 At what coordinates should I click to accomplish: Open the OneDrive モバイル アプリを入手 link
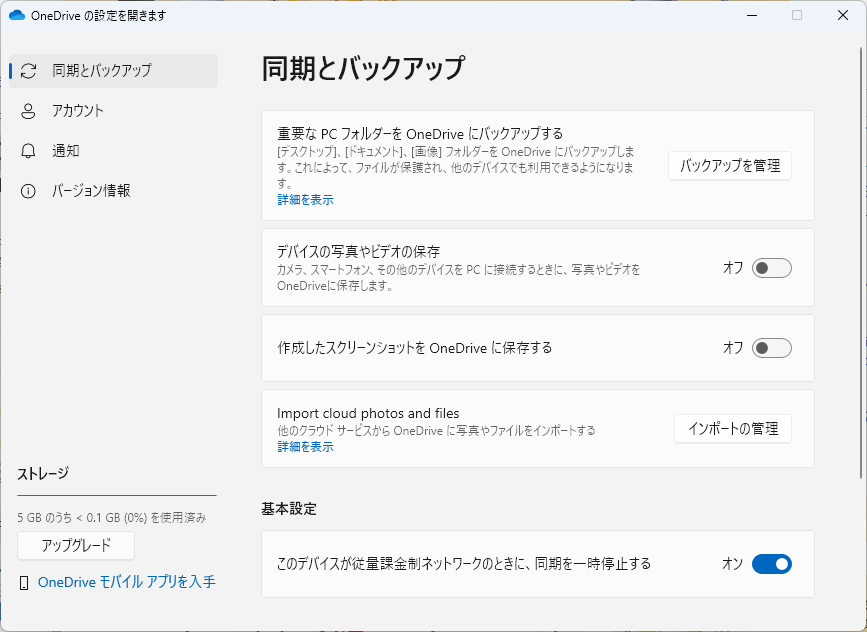(x=127, y=582)
